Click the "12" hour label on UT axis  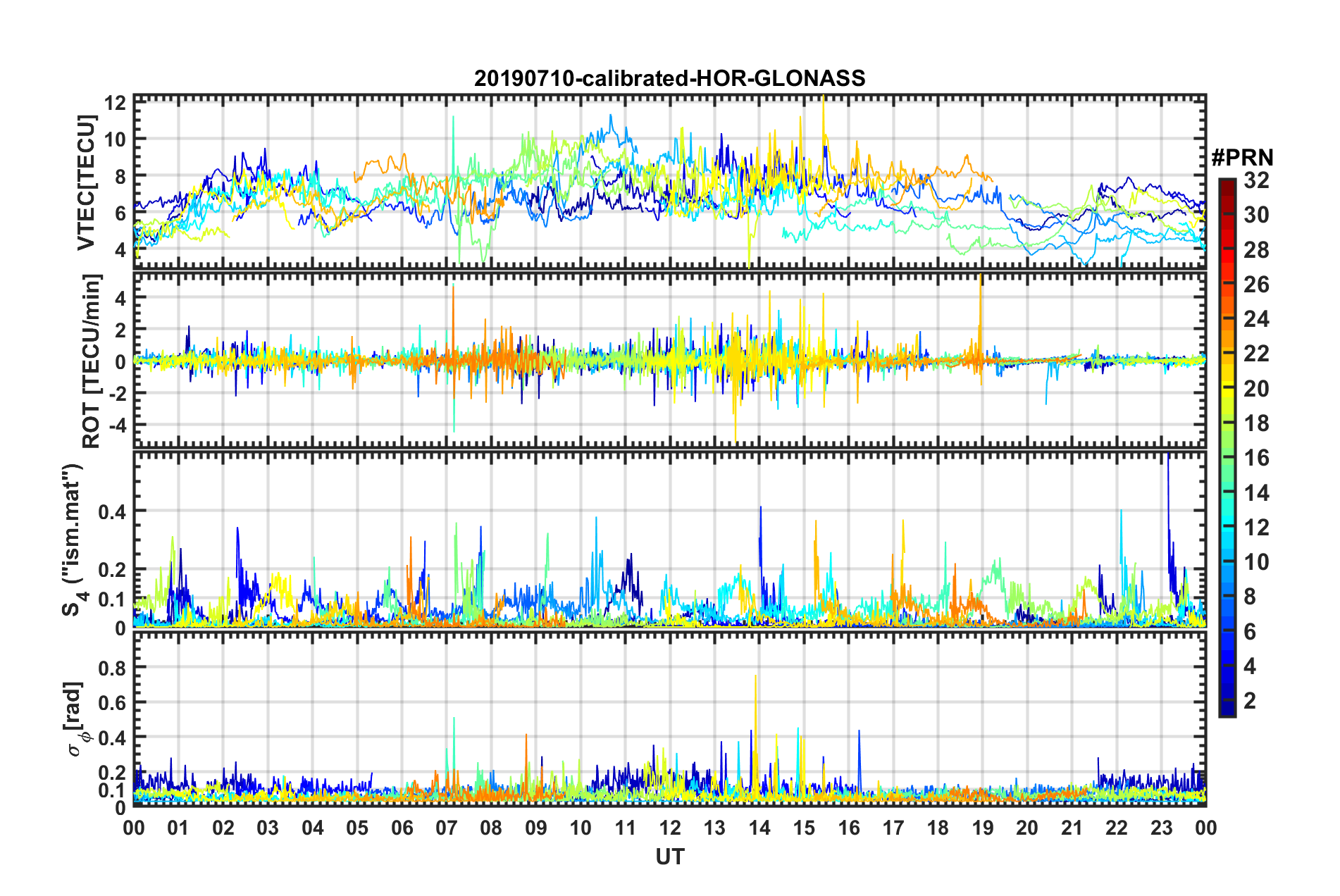coord(670,828)
